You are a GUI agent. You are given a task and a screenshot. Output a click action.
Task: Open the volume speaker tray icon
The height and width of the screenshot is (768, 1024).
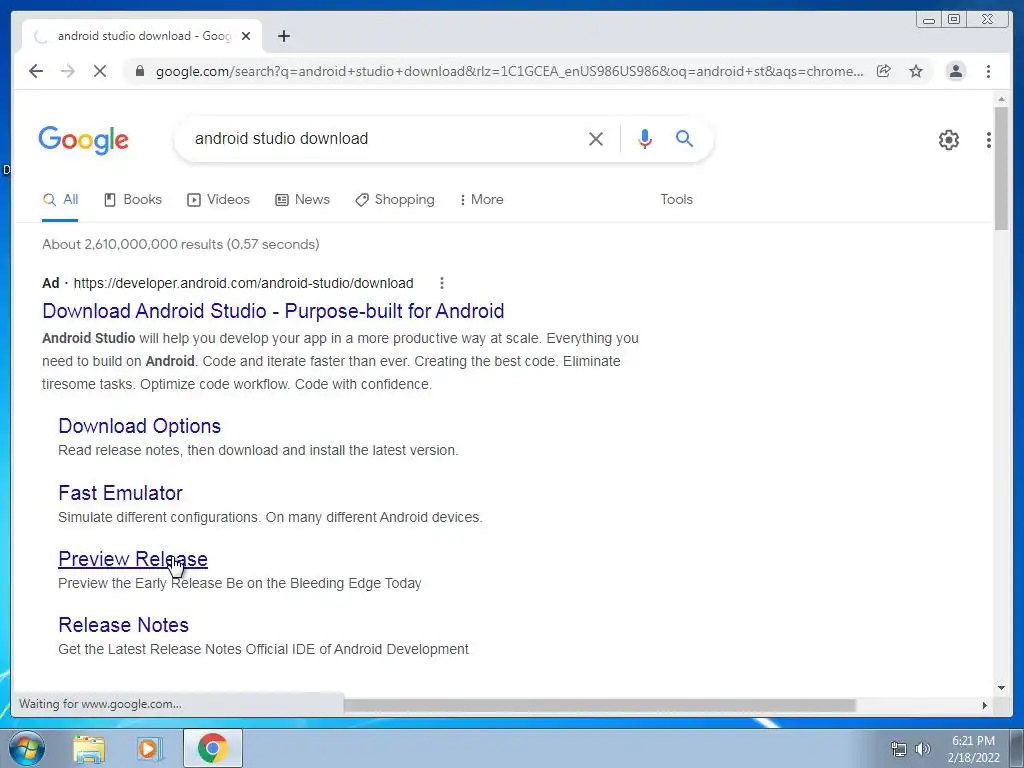pos(922,749)
